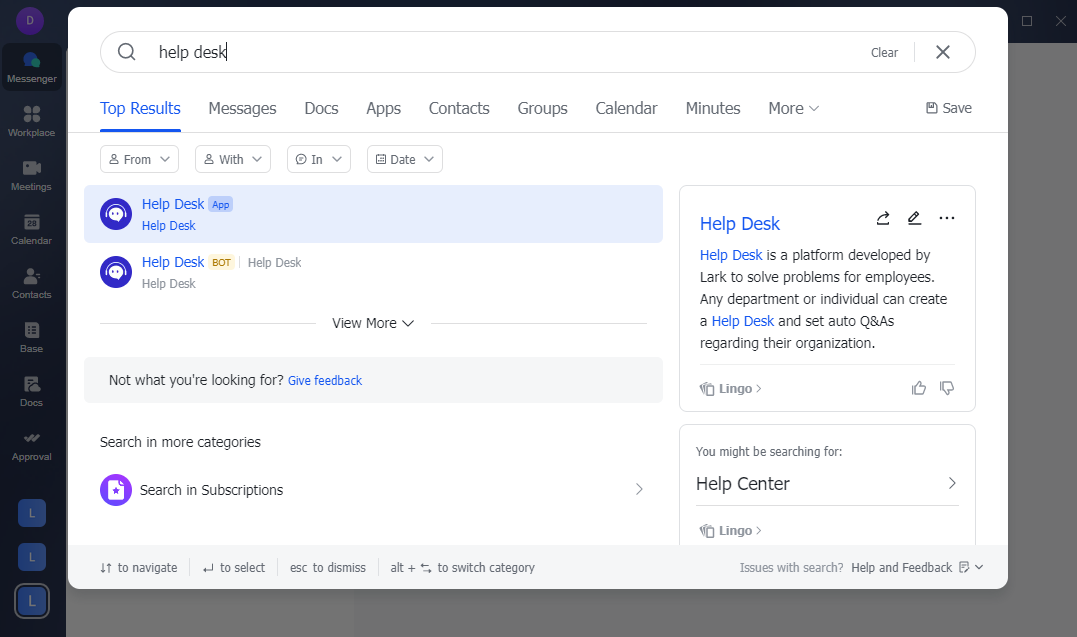Click the share icon on the Help Desk card
1077x637 pixels.
point(882,217)
